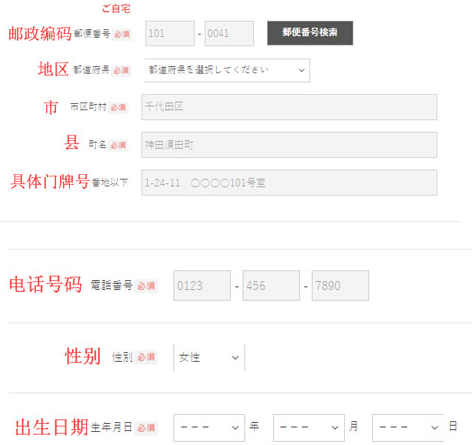Click the phone number field showing 7890
The image size is (472, 445).
(340, 286)
